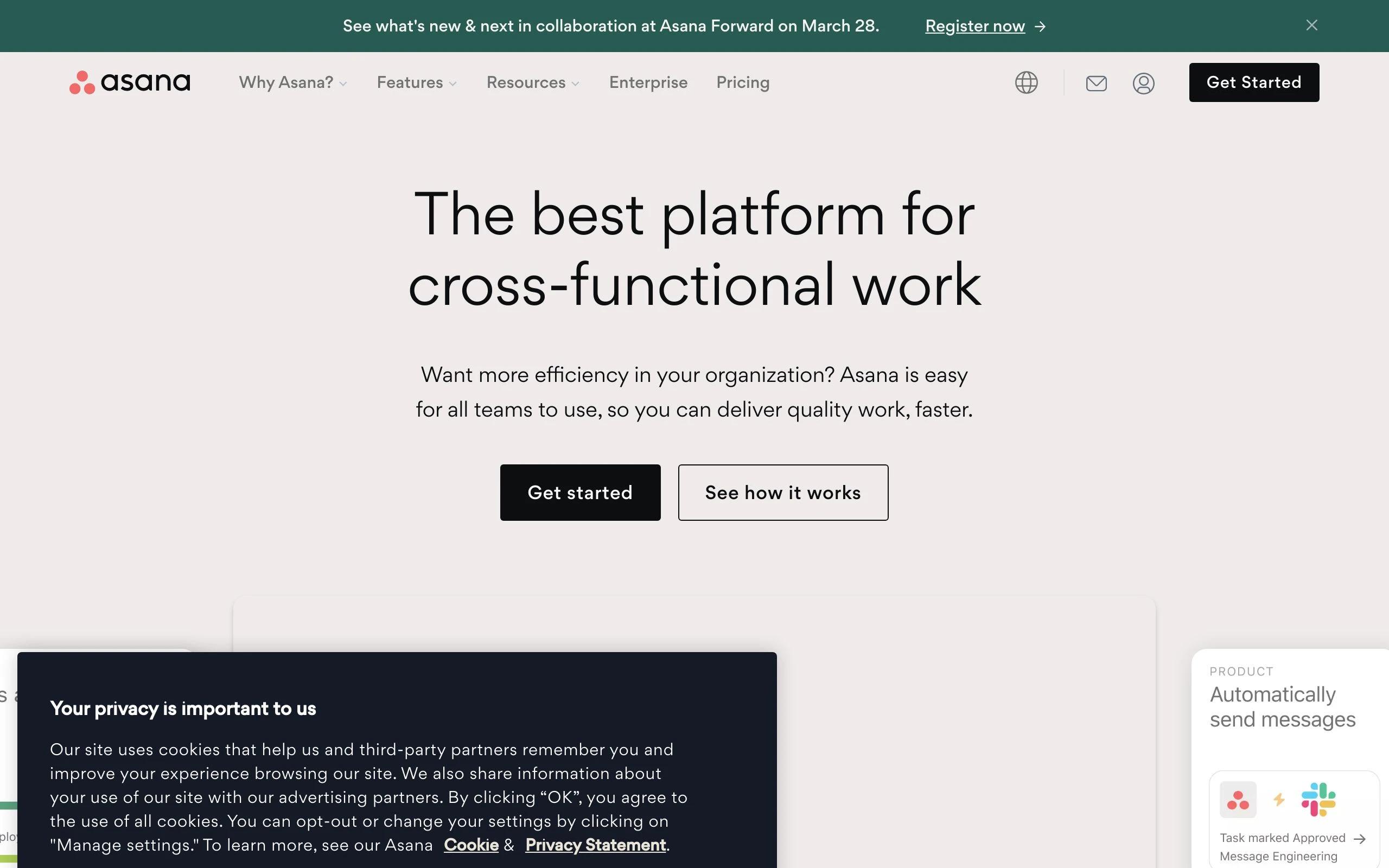This screenshot has width=1389, height=868.
Task: Click the Asana icon in the integration card
Action: [x=1238, y=800]
